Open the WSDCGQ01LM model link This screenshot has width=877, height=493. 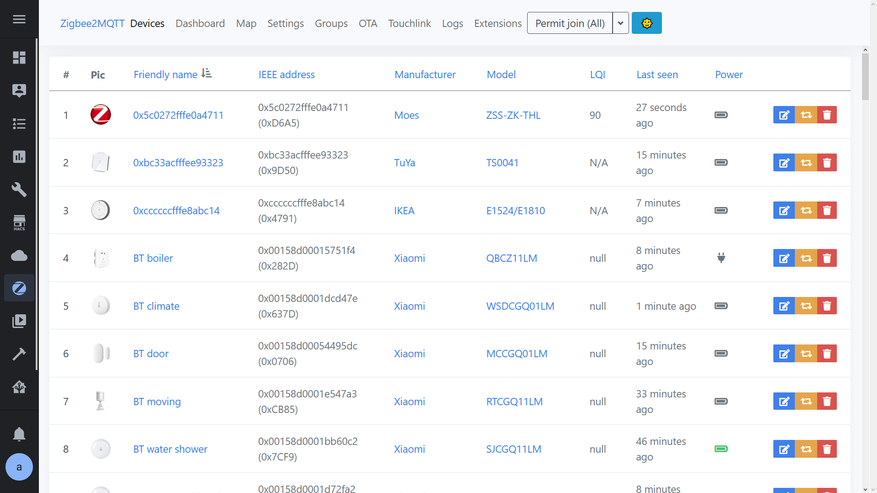coord(520,306)
